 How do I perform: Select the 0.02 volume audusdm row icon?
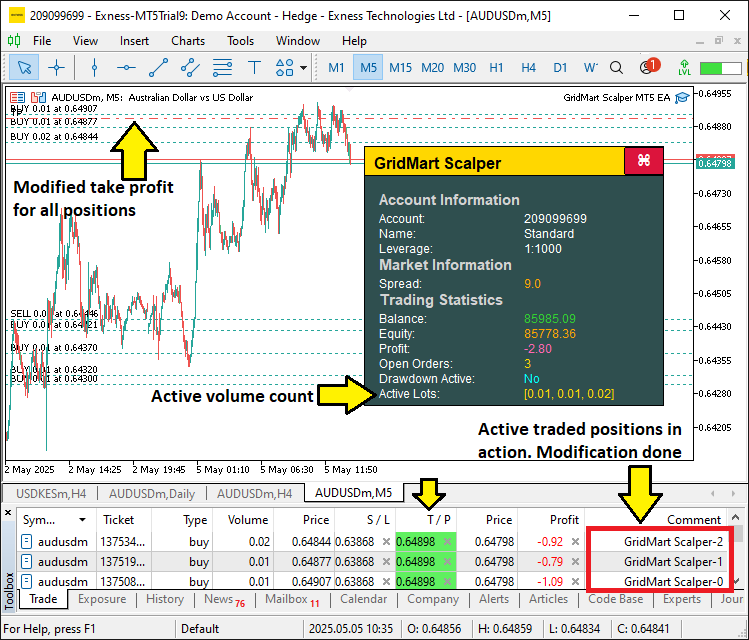[x=27, y=542]
